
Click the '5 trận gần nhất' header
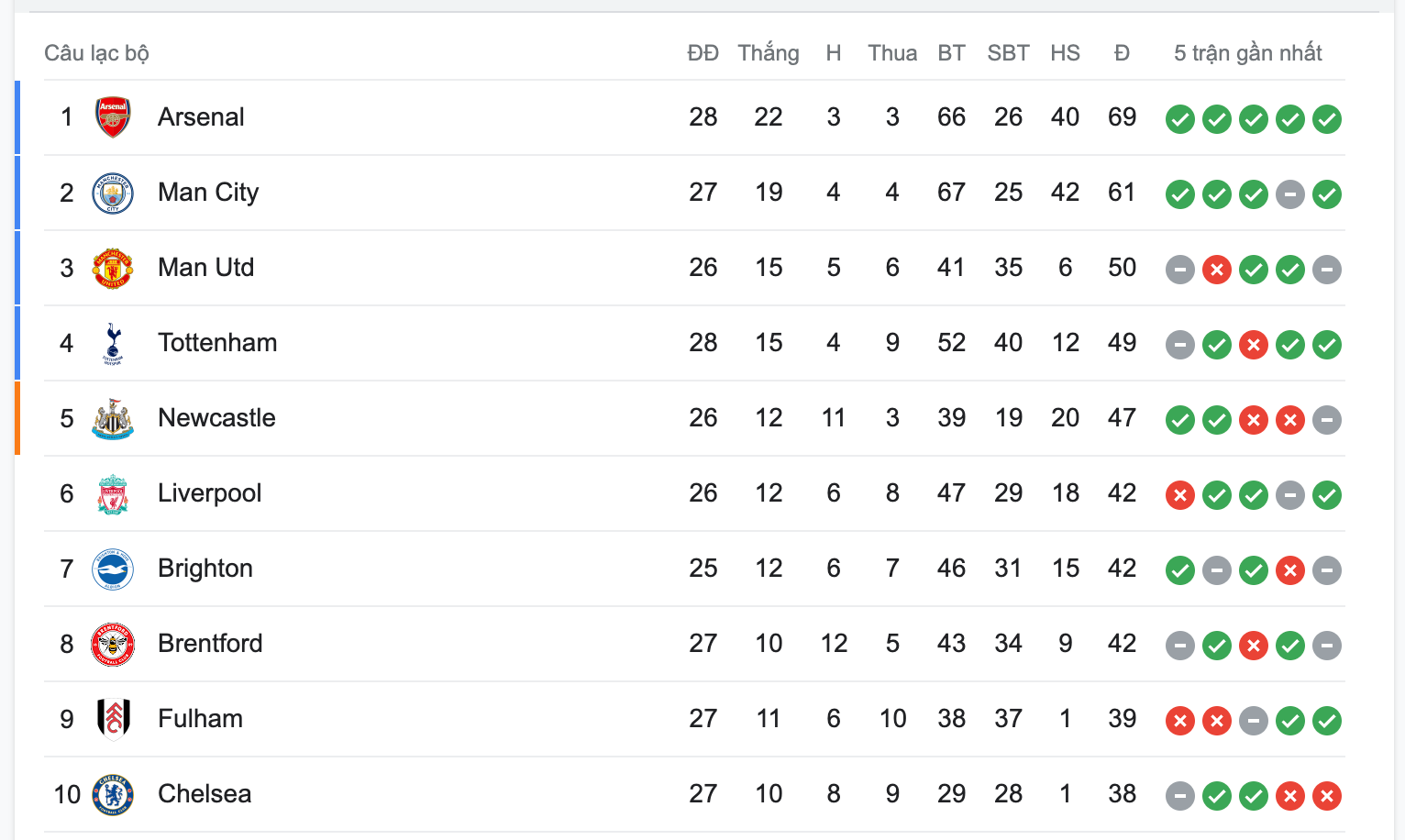tap(1248, 53)
